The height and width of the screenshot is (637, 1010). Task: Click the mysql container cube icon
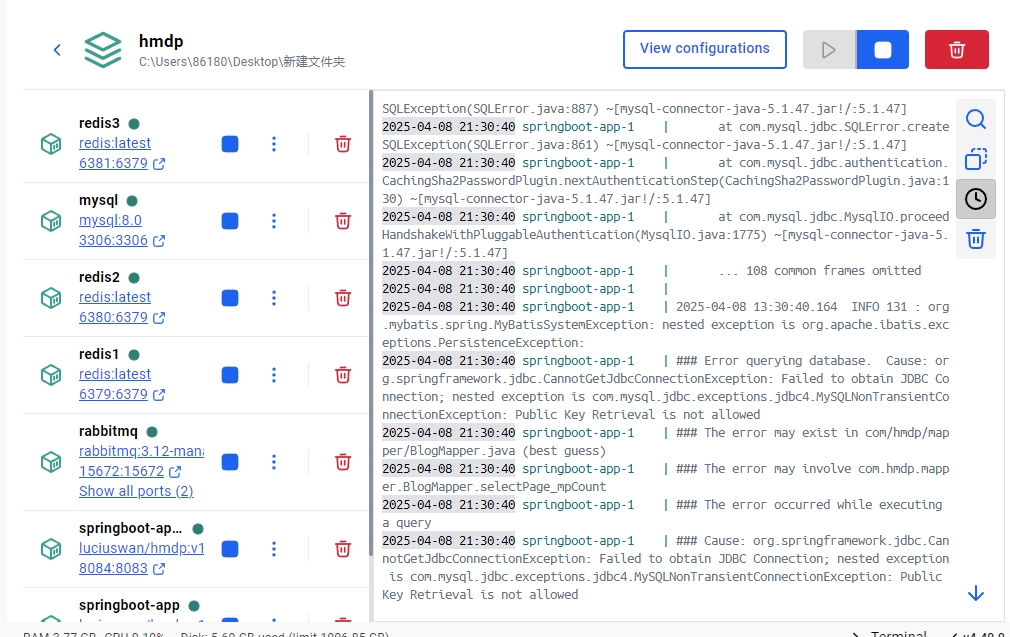click(x=51, y=221)
